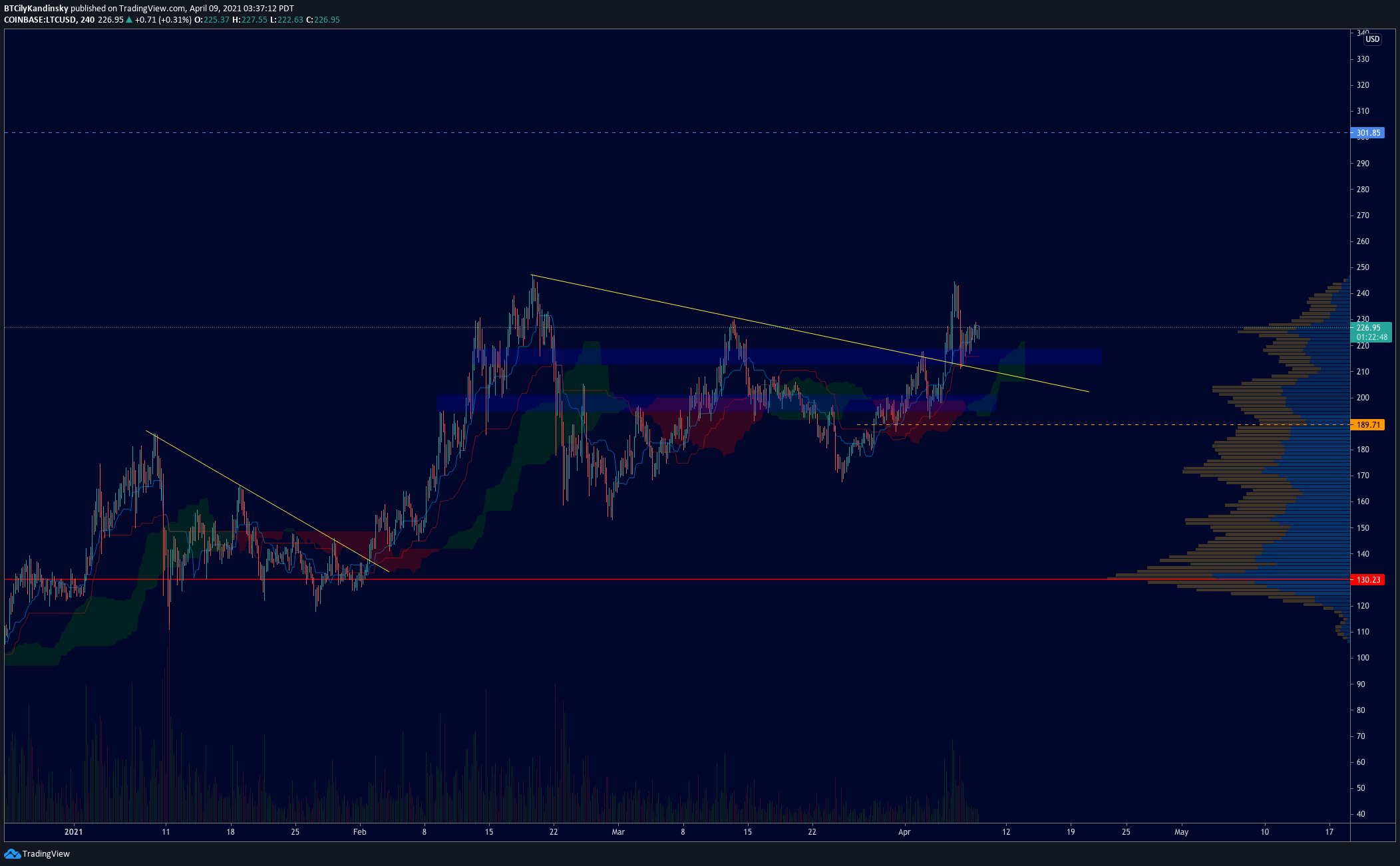This screenshot has width=1400, height=866.
Task: Click the 250 tick on price axis
Action: pyautogui.click(x=1363, y=267)
